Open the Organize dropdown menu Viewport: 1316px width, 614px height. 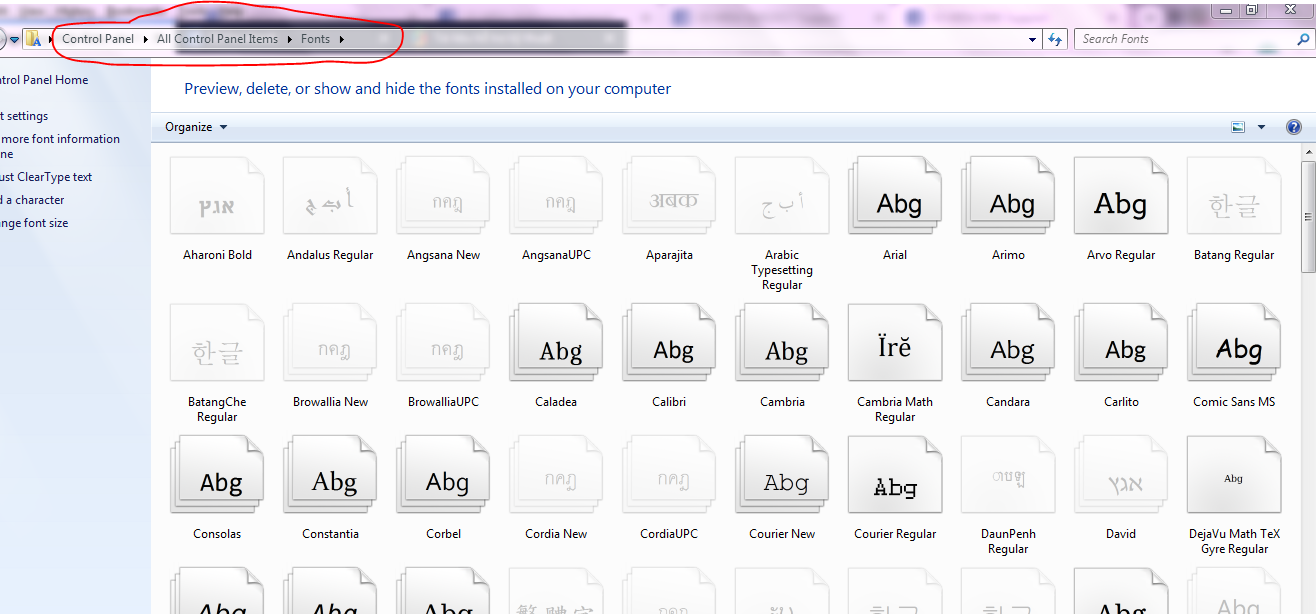pos(196,127)
